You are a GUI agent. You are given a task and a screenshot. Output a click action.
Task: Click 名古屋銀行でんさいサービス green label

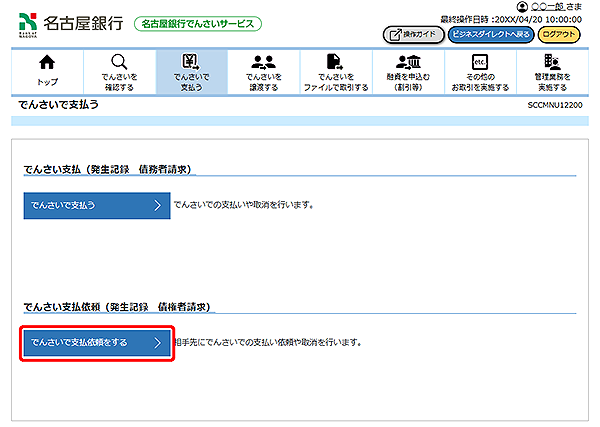coord(197,23)
